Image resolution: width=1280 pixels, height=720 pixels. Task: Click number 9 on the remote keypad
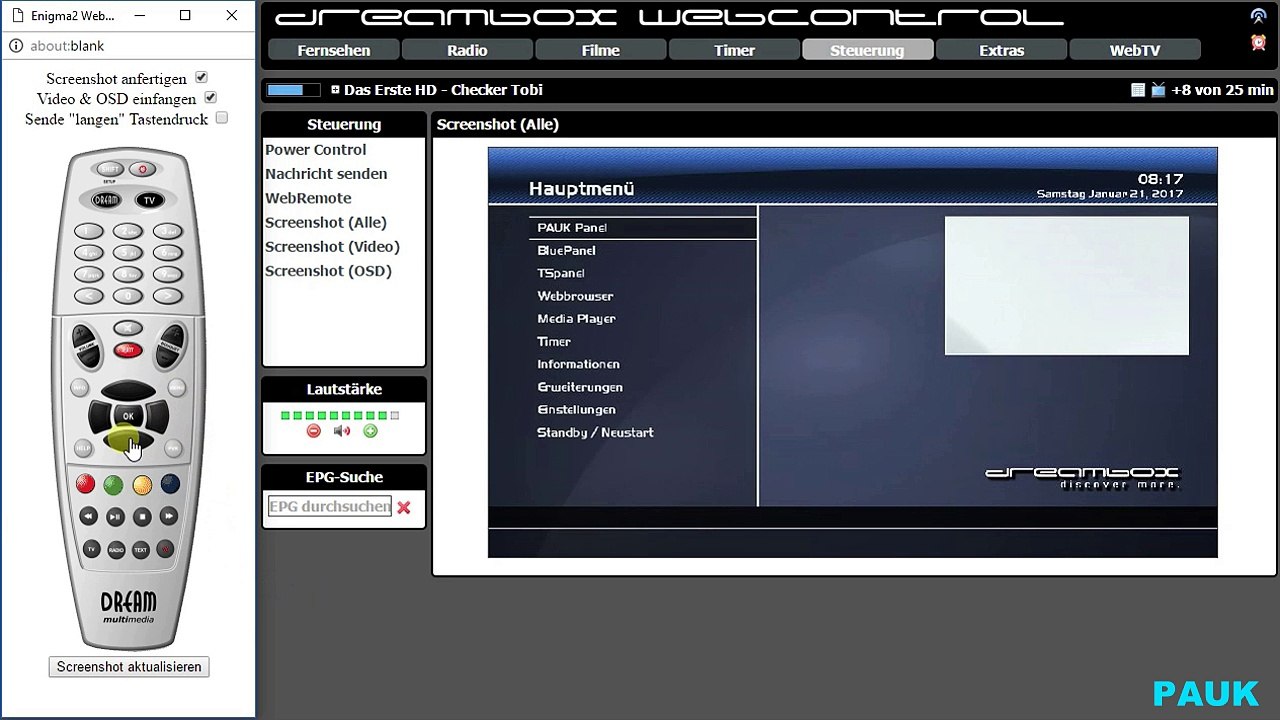(167, 274)
